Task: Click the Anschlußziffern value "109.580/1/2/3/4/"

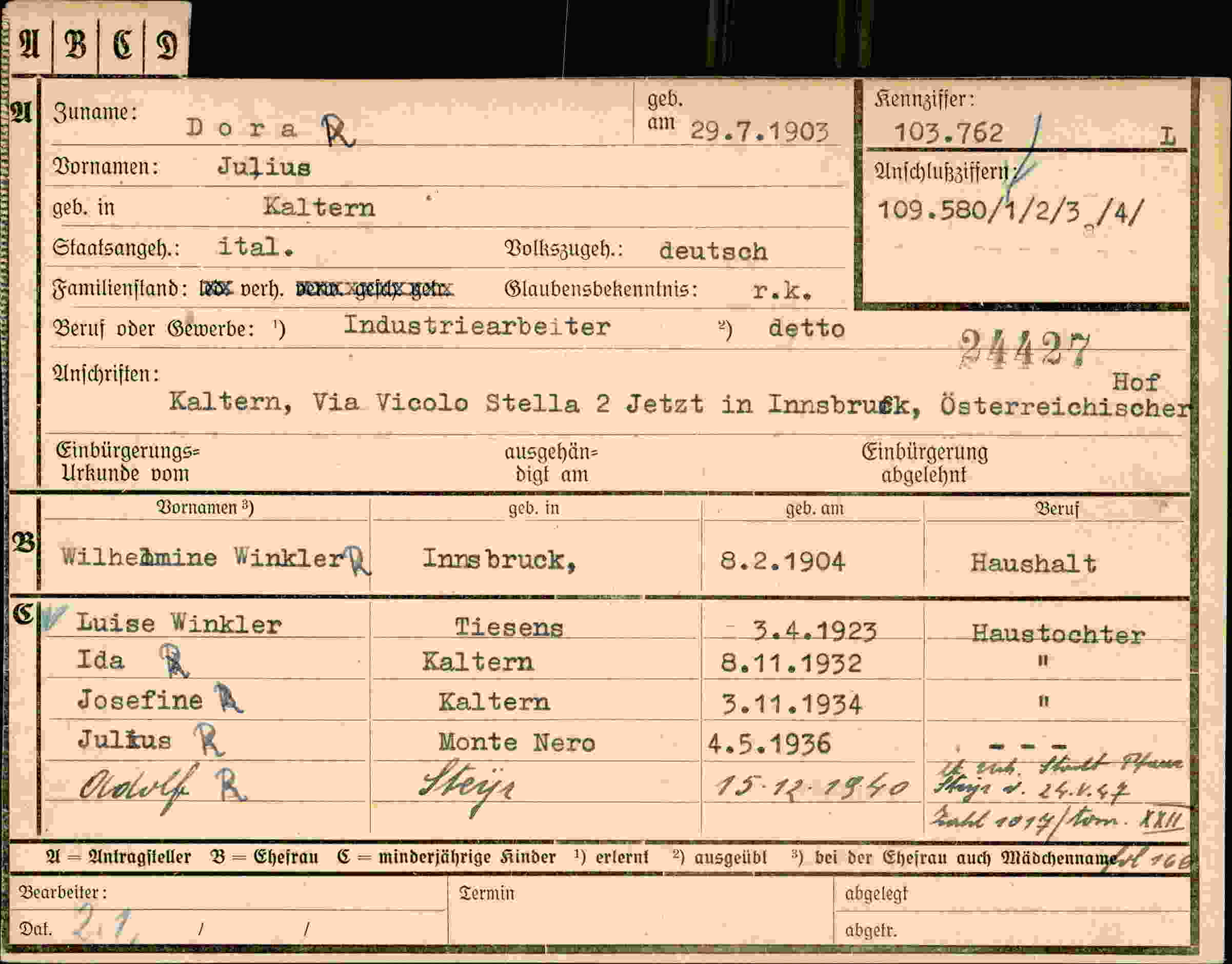Action: [x=1010, y=212]
